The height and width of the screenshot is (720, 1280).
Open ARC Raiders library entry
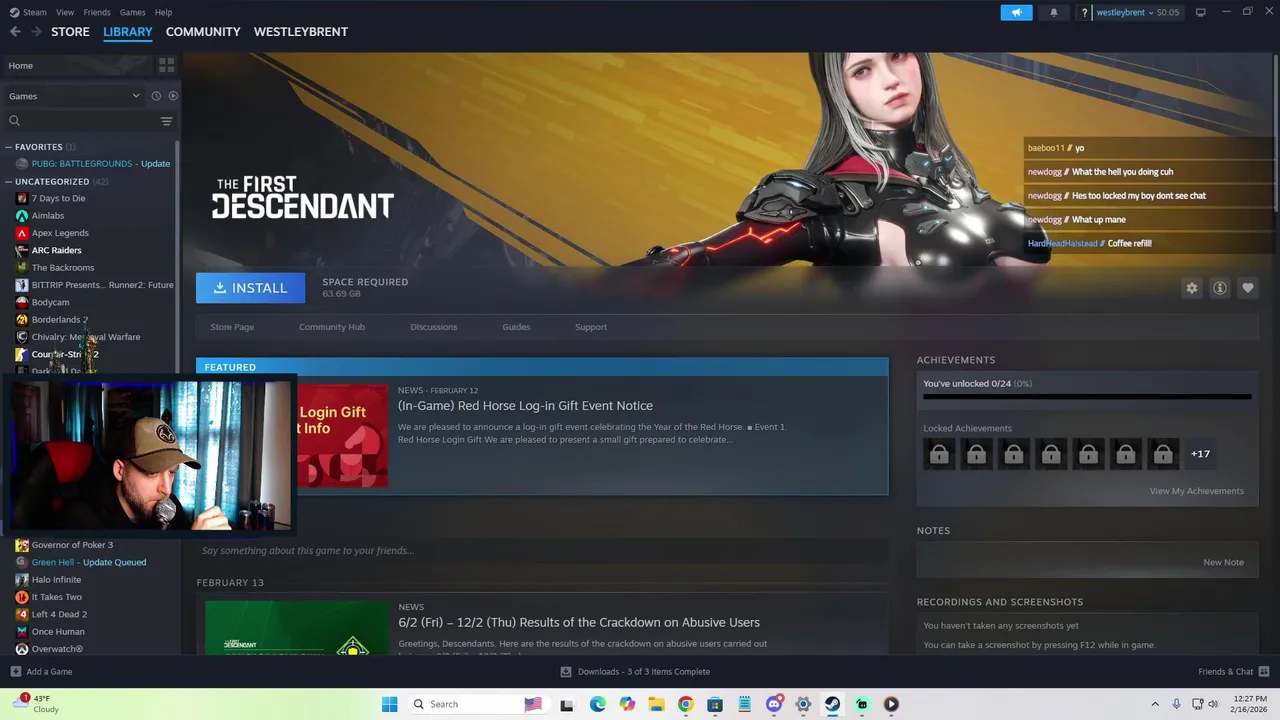coord(56,250)
